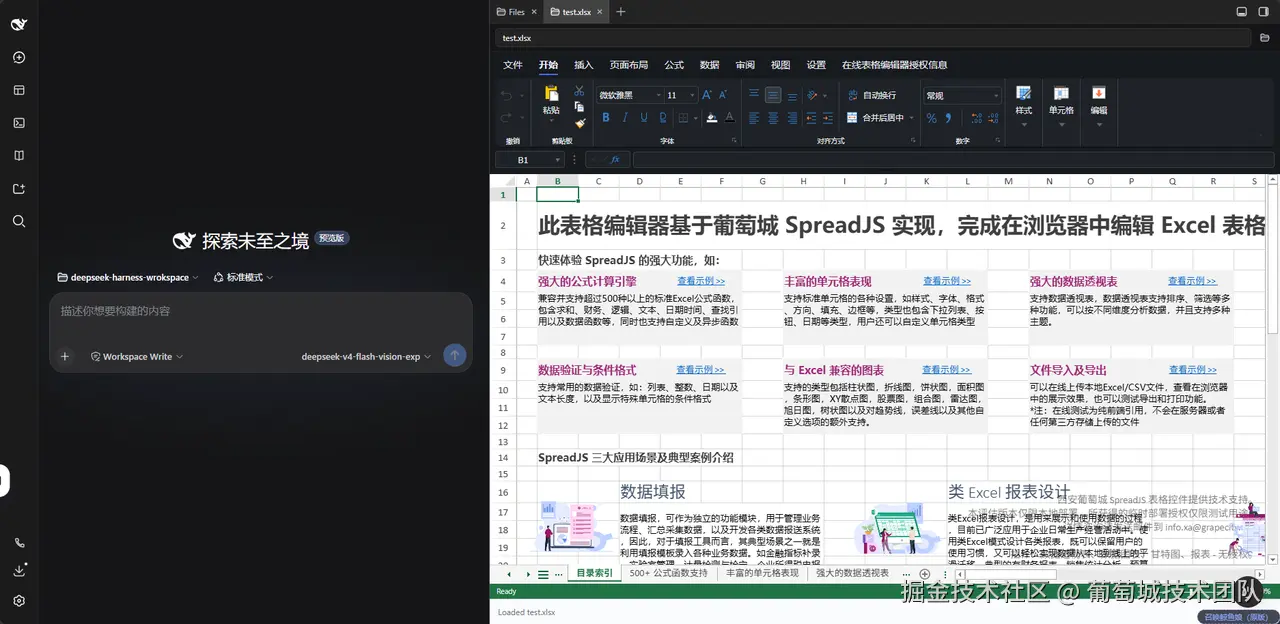Open Workspace Write permission selector

[x=137, y=356]
